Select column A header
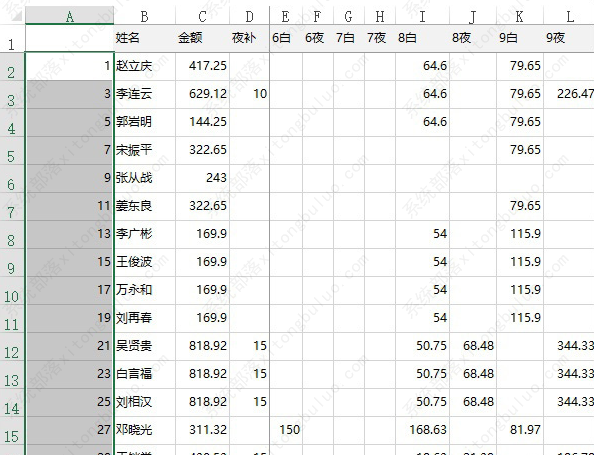 (x=69, y=16)
